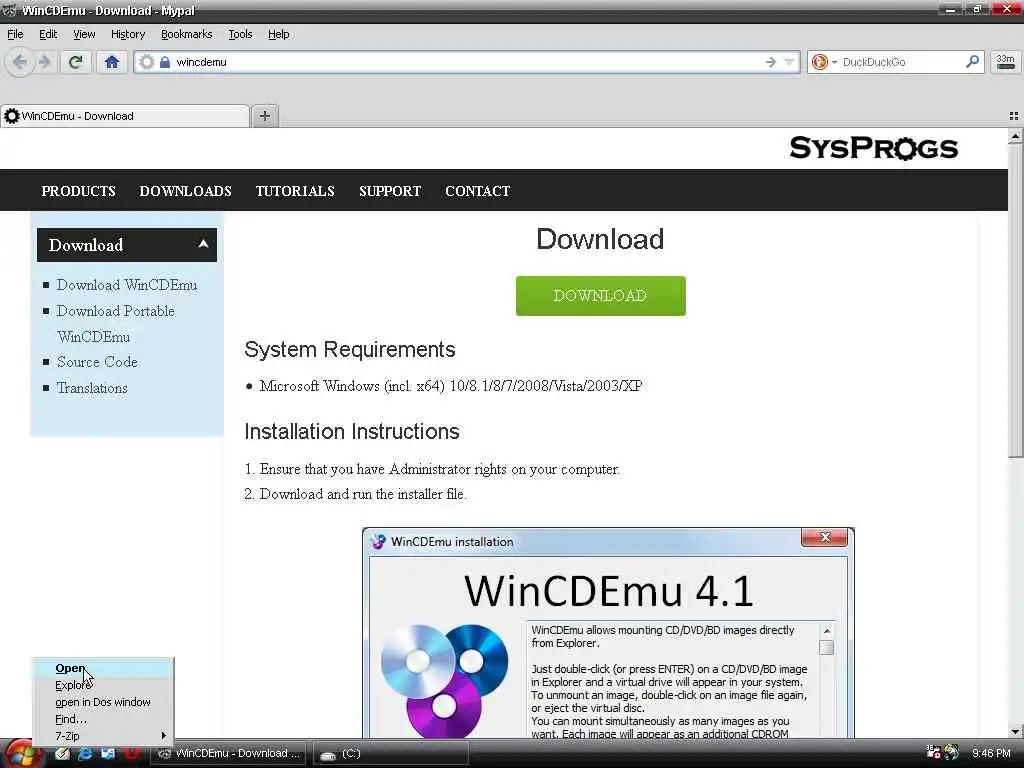The image size is (1024, 768).
Task: Switch to WinCDEmu - Download taskbar button
Action: pos(230,754)
